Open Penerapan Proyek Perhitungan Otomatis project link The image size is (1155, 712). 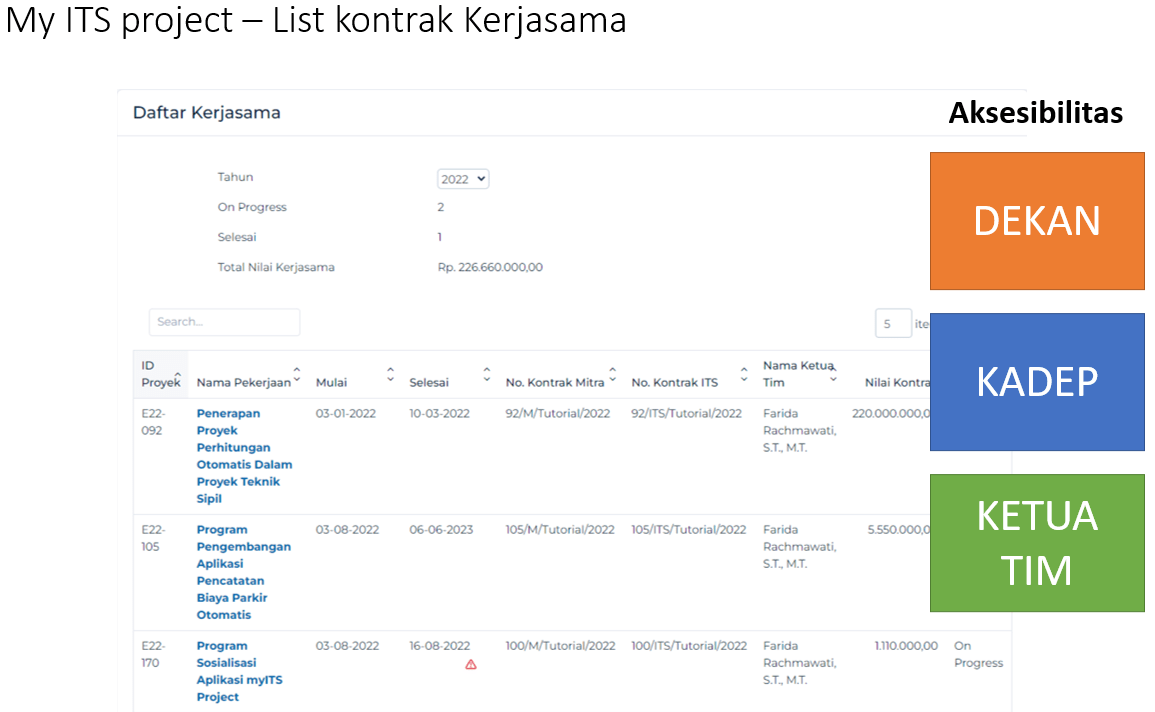coord(244,456)
